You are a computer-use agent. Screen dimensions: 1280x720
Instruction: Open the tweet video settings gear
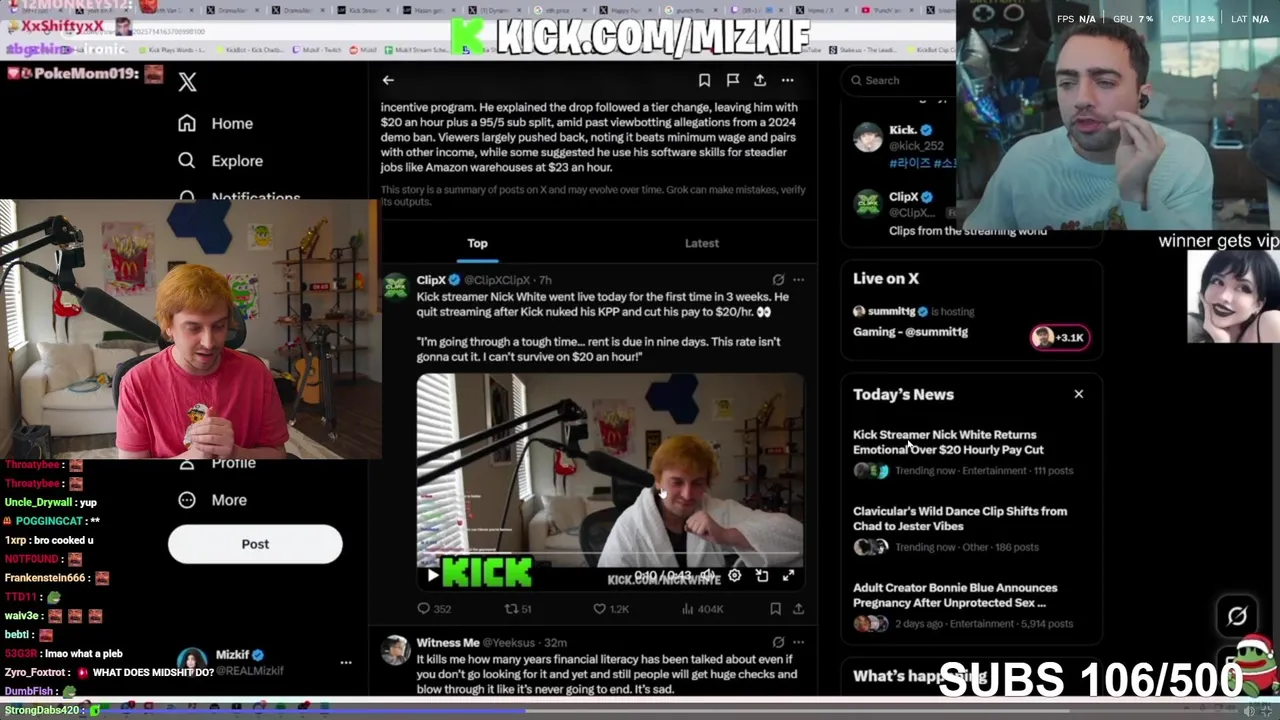(735, 576)
